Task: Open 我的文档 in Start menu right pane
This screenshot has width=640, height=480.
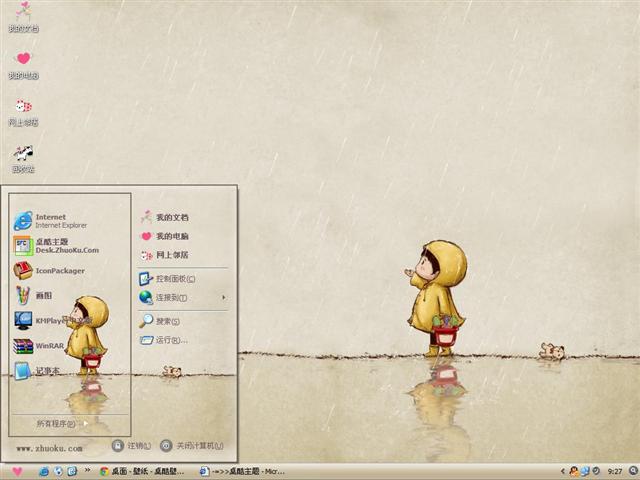Action: pos(164,217)
